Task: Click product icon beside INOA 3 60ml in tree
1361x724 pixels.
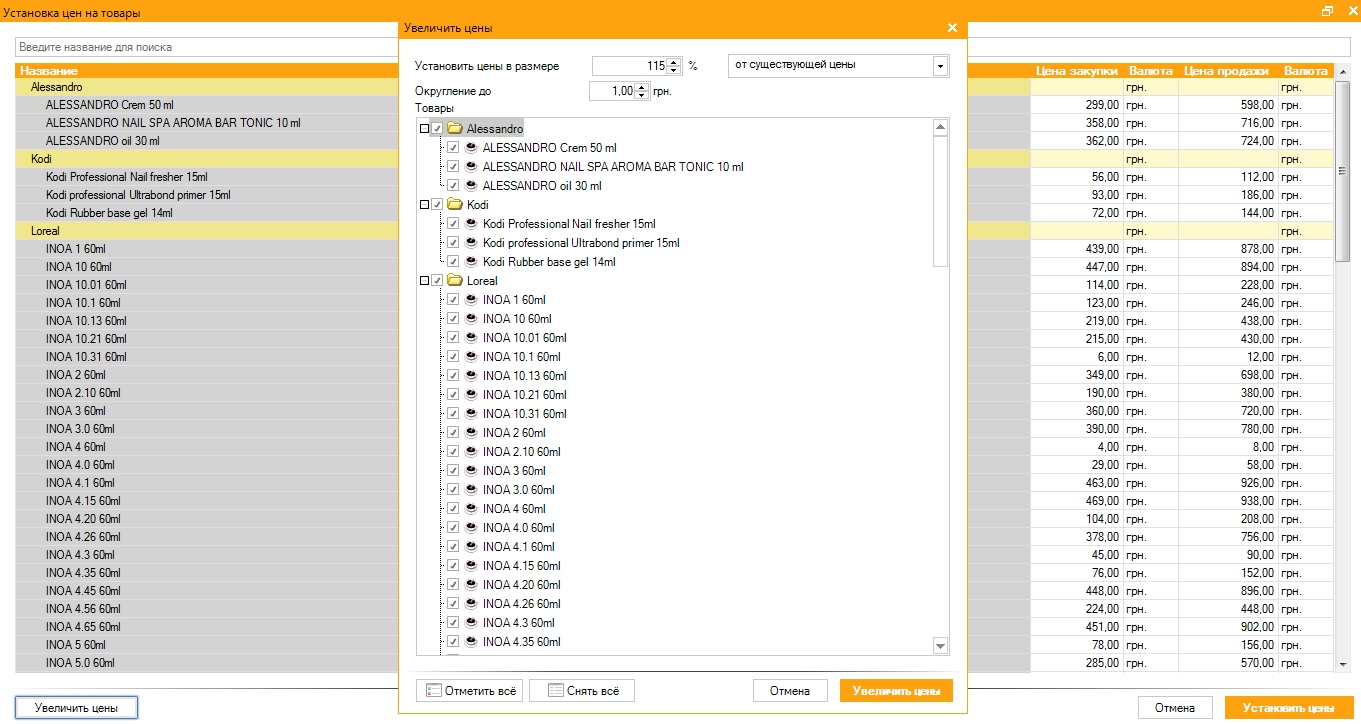Action: point(470,471)
